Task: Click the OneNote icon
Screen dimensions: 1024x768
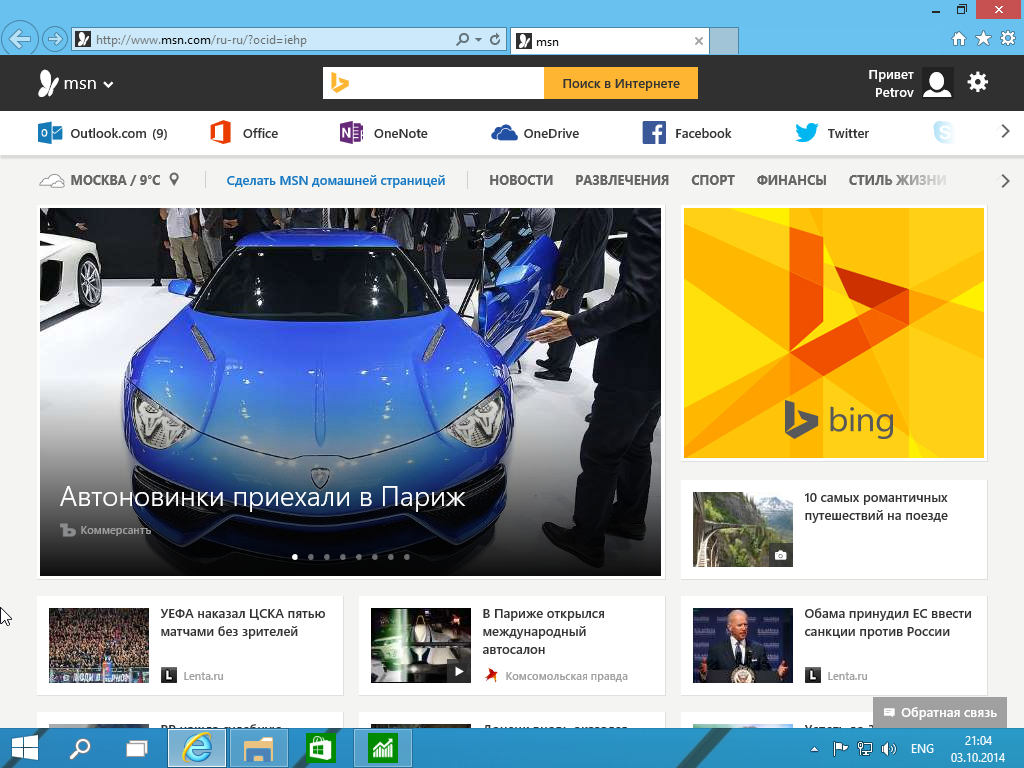Action: pos(351,132)
